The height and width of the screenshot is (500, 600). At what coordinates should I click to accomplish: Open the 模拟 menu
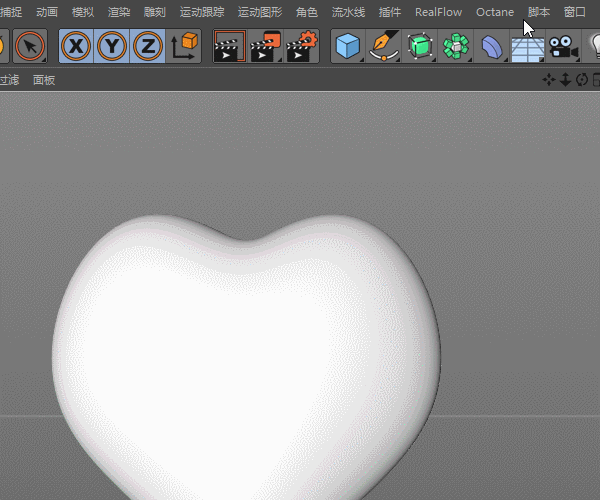coord(83,12)
